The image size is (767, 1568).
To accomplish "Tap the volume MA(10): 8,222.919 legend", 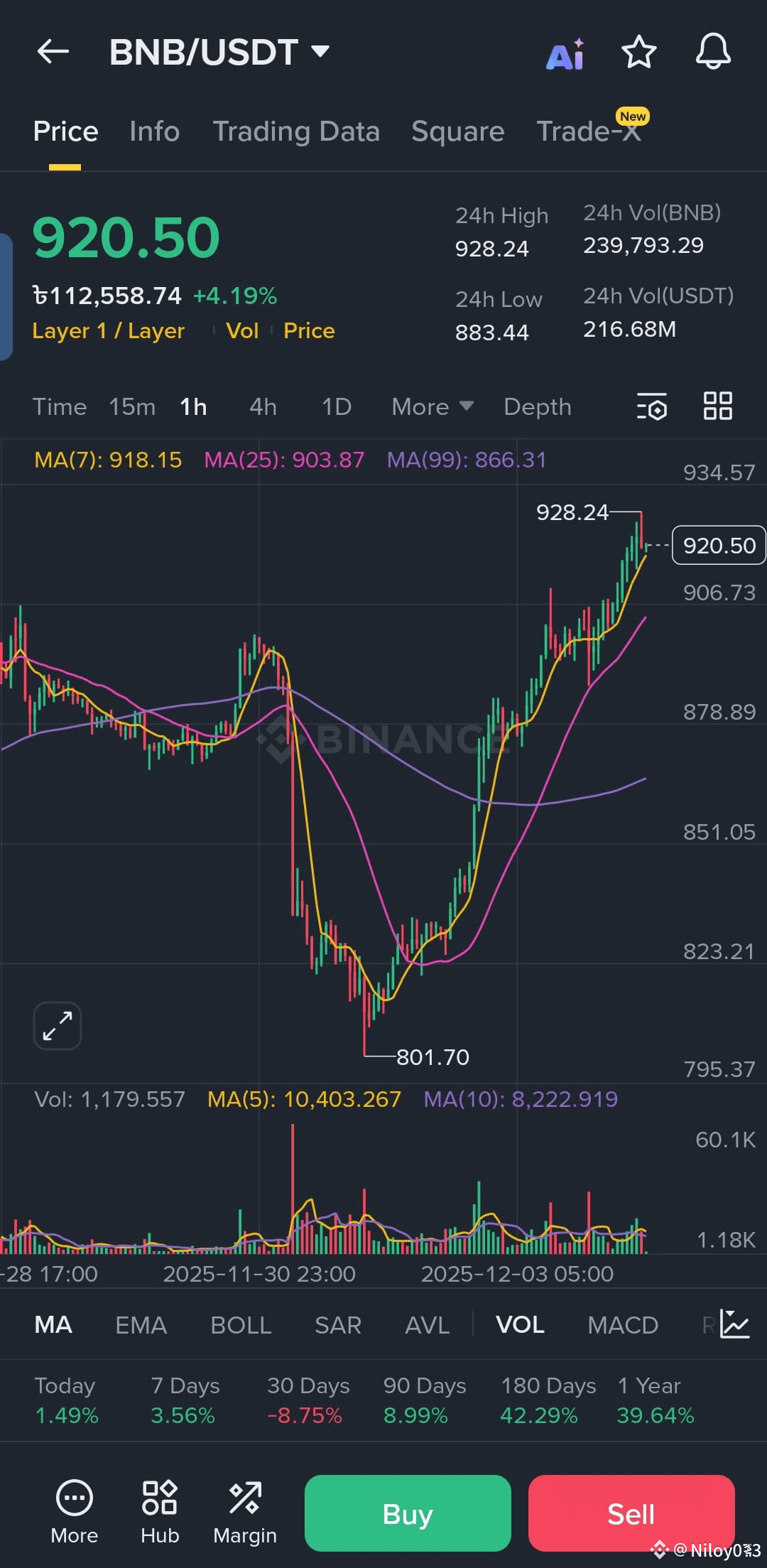I will [521, 1099].
